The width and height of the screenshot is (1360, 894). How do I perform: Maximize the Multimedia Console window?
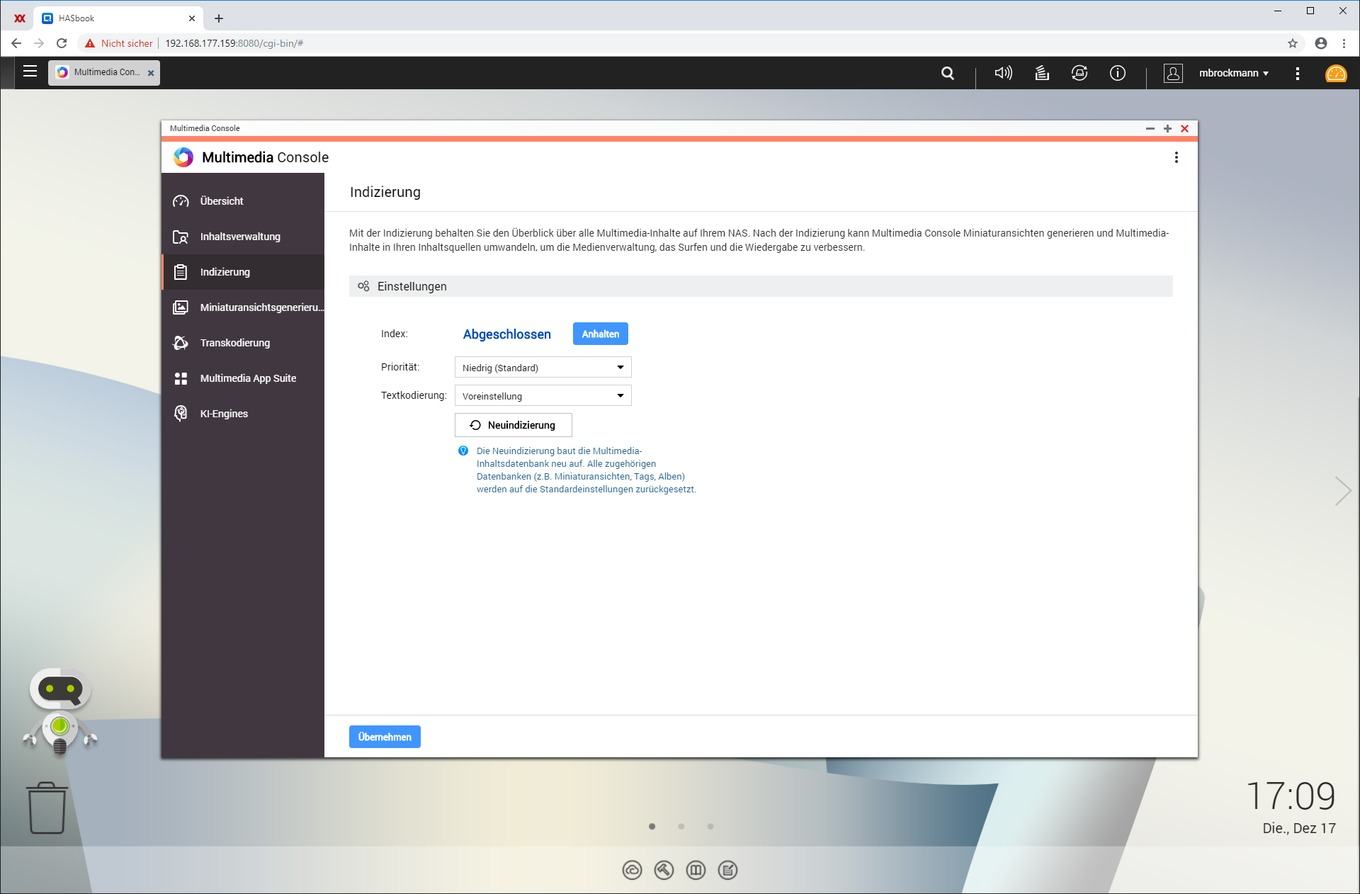[1167, 128]
